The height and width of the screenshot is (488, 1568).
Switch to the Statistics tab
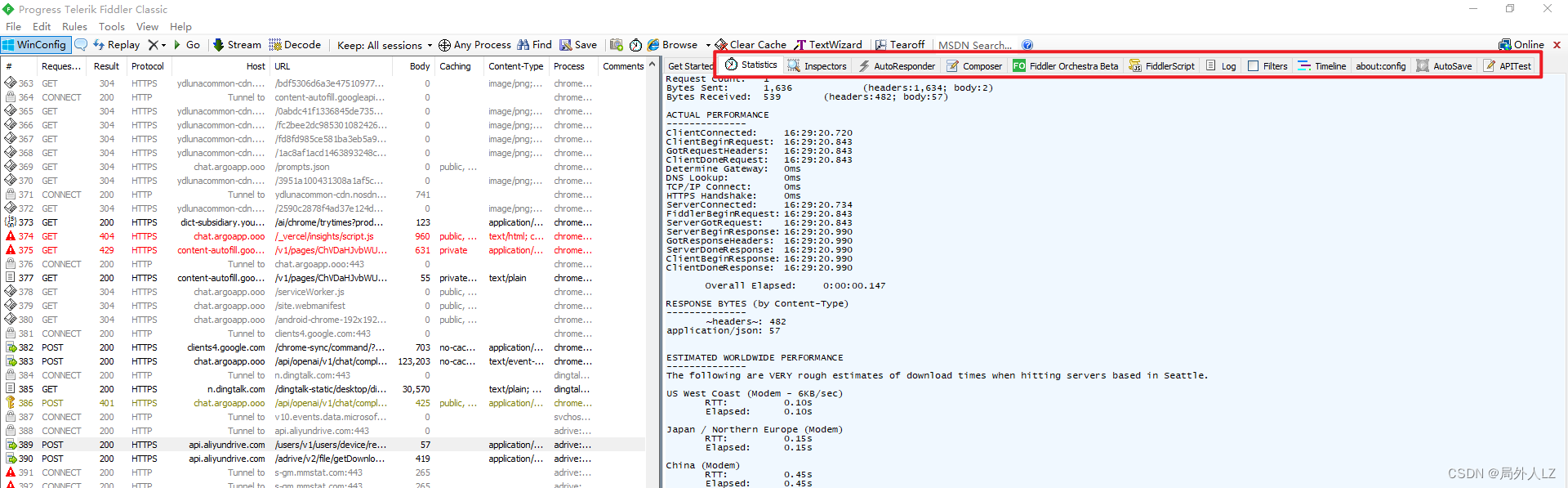[751, 65]
